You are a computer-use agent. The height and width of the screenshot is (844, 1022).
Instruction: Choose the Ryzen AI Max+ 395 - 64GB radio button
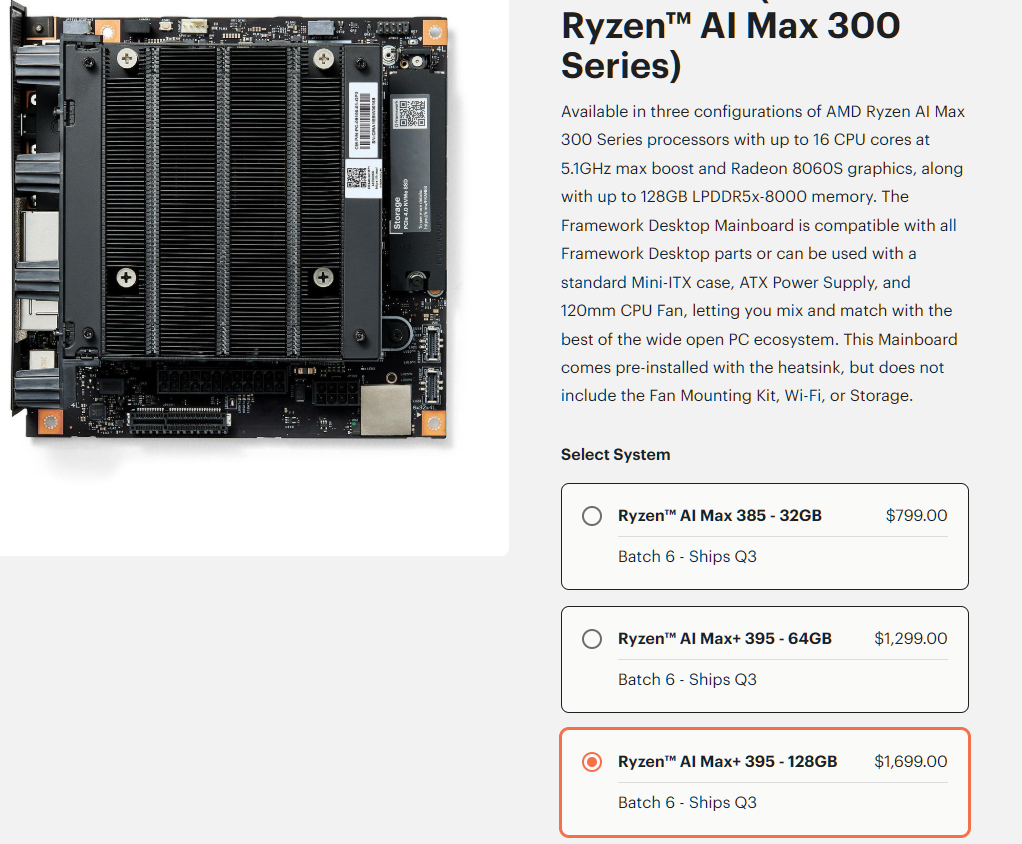click(592, 639)
